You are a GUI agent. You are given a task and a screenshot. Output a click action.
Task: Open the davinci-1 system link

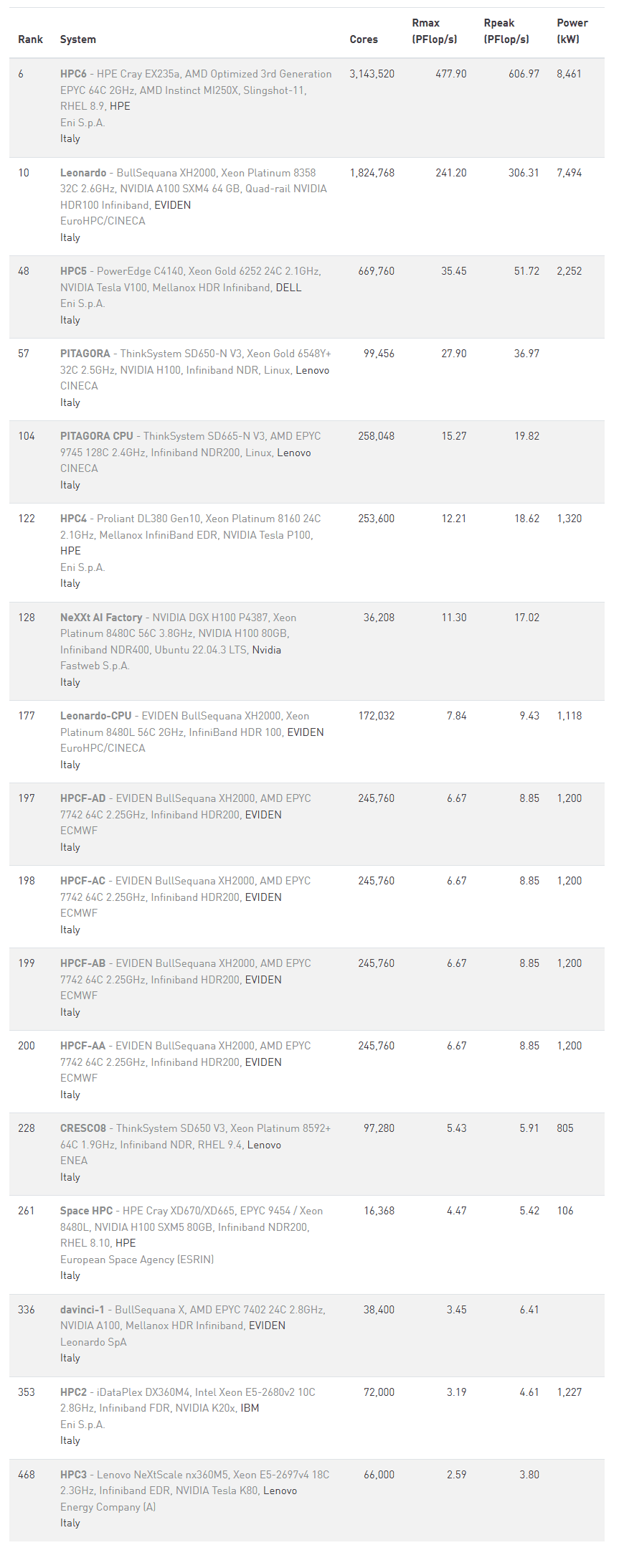point(82,1310)
